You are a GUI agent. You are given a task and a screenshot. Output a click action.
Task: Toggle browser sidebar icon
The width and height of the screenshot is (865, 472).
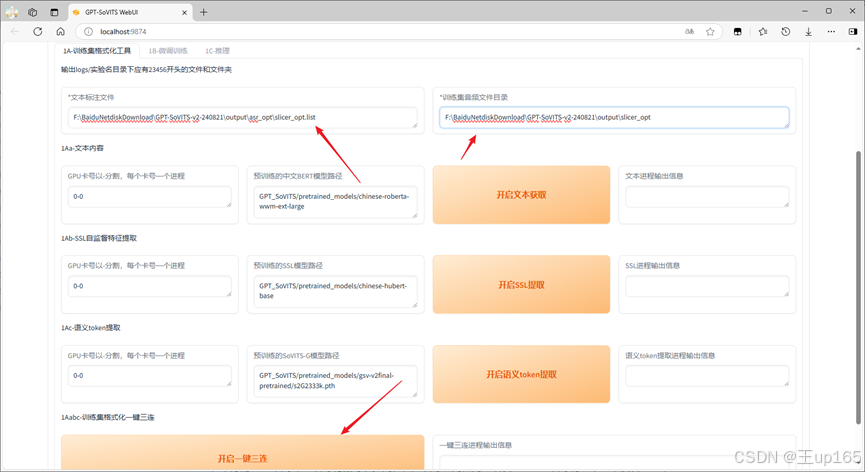pyautogui.click(x=852, y=31)
